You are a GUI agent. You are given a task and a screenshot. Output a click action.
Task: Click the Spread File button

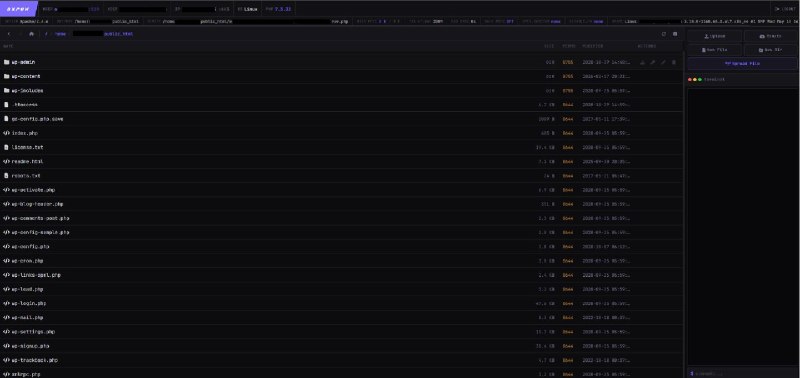point(742,64)
